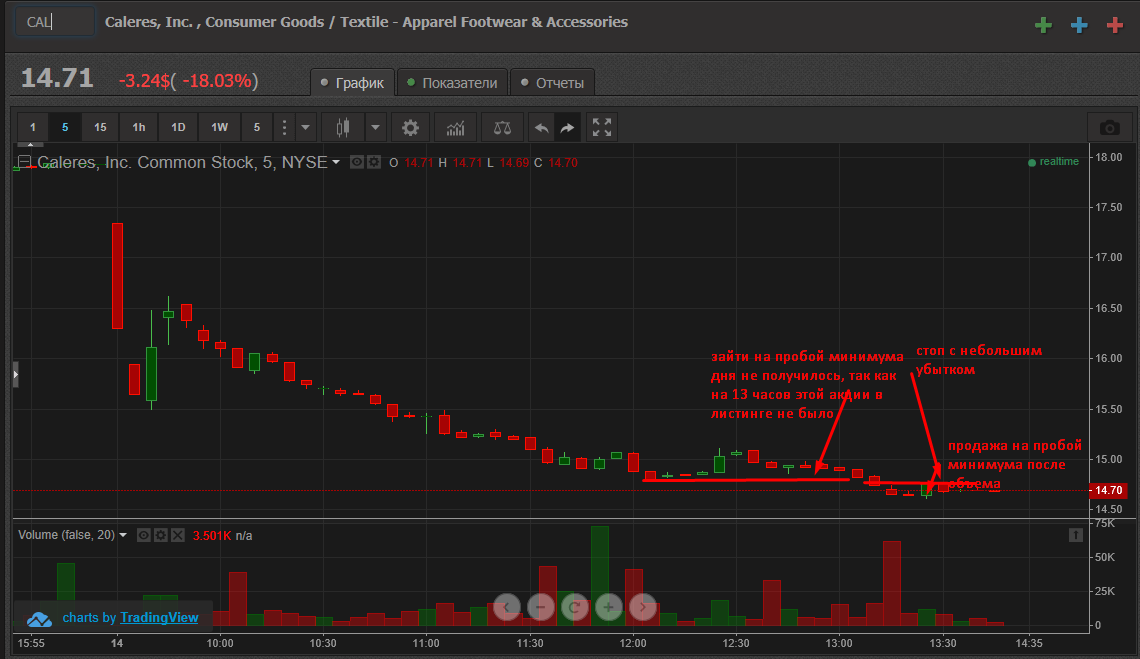Click the Caleres, Inc. company title

click(x=366, y=22)
